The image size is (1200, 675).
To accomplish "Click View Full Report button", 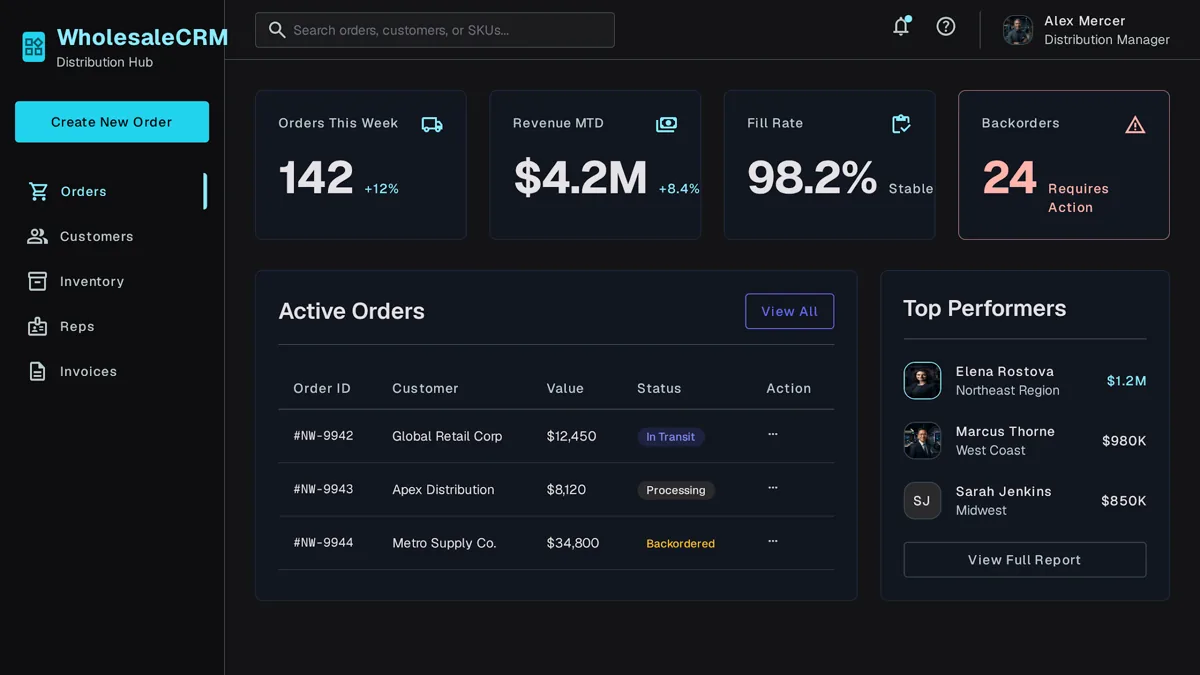I will 1025,560.
